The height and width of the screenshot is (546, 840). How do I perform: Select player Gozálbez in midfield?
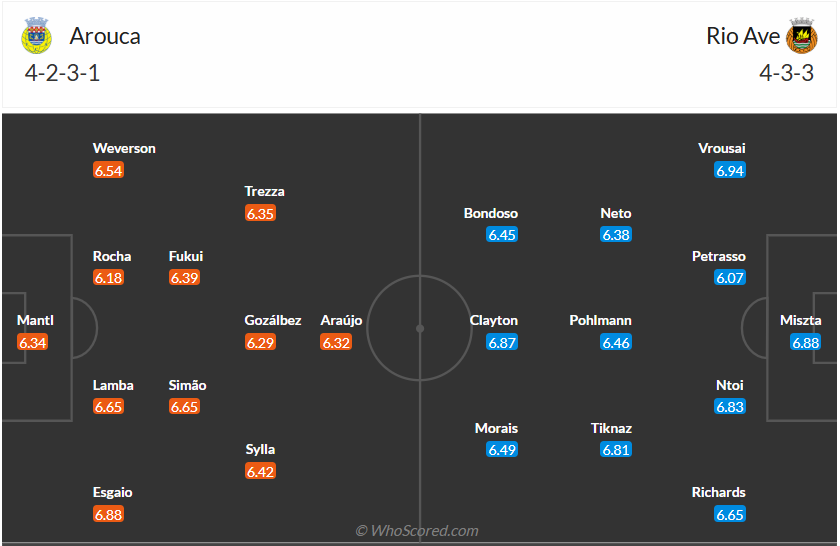pos(273,321)
